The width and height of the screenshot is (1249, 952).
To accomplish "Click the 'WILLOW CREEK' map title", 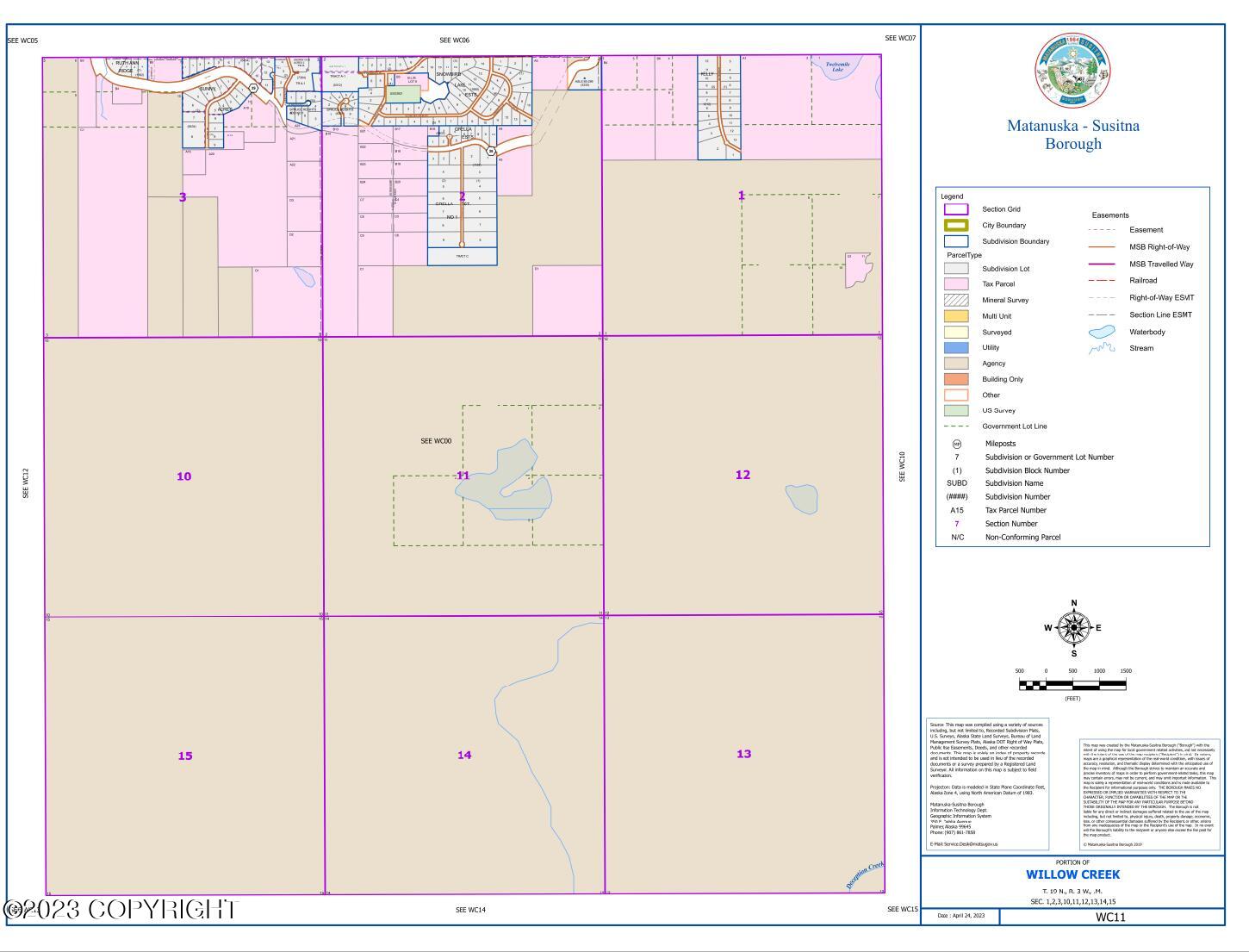I will [x=1072, y=874].
